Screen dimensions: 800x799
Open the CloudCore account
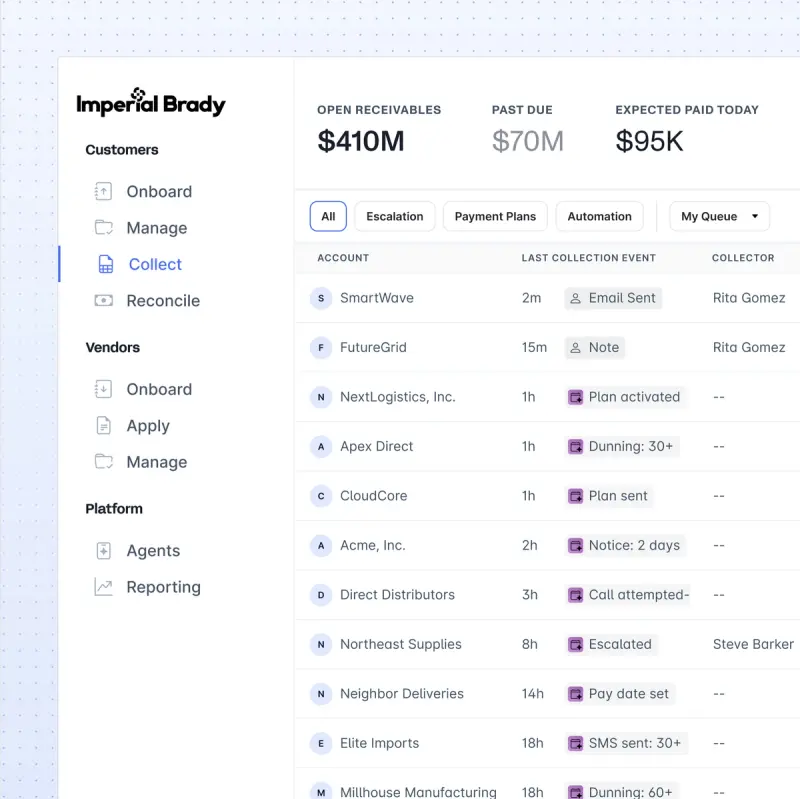coord(373,496)
